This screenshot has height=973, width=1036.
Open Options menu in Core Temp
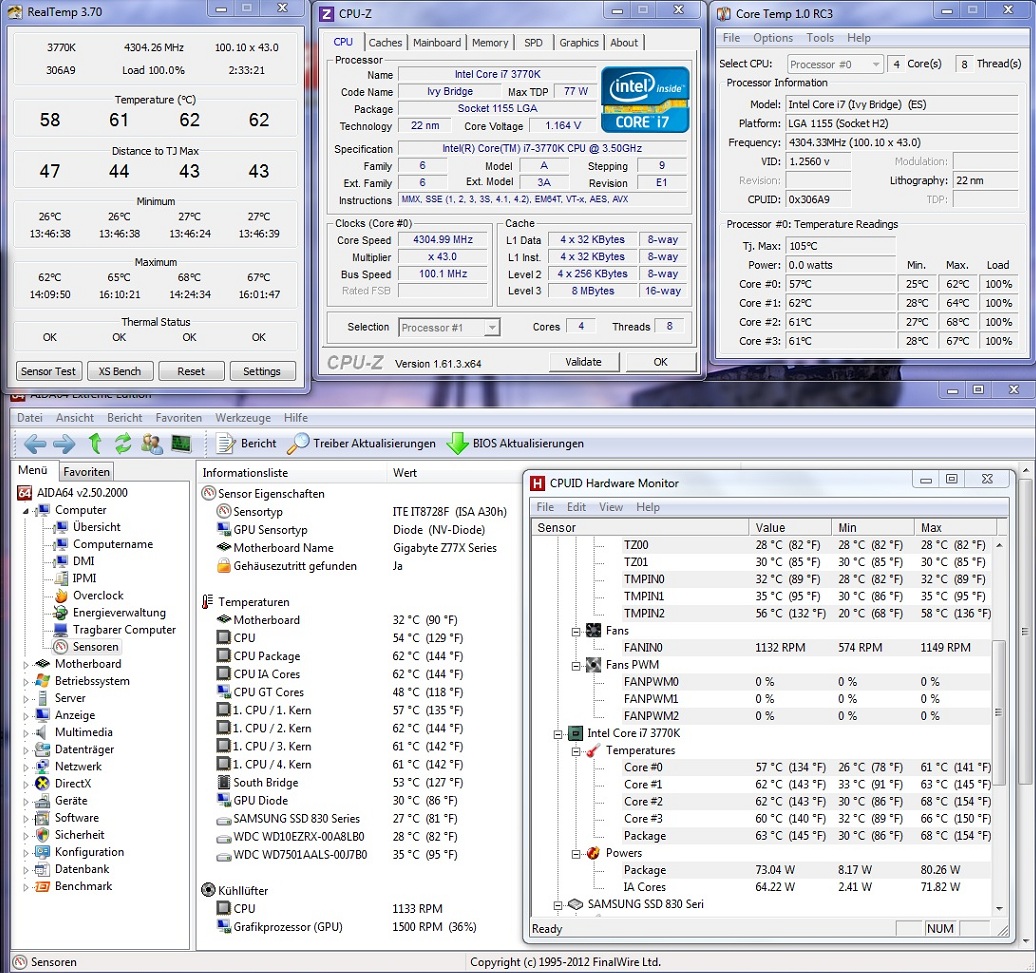point(772,38)
